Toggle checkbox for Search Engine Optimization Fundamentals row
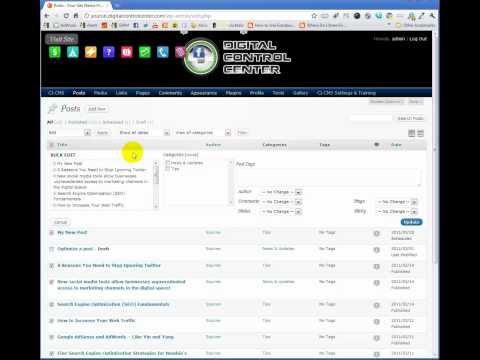 click(51, 304)
